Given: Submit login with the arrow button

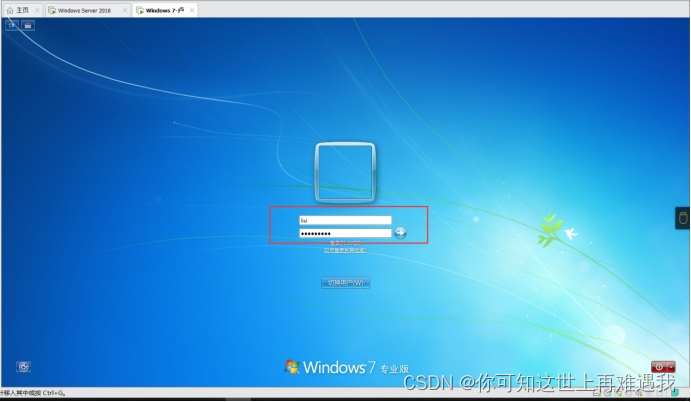Looking at the screenshot, I should coord(400,233).
